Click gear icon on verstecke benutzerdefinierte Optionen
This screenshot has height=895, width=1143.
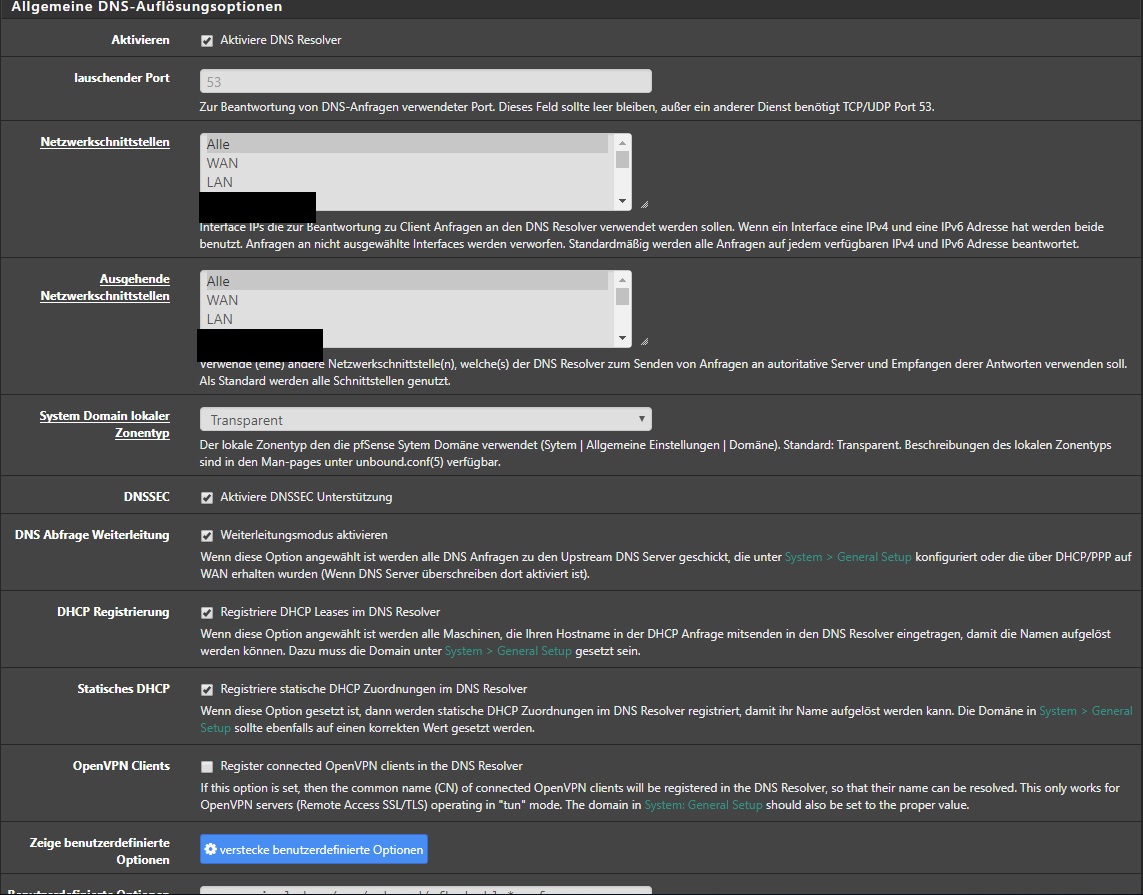coord(211,850)
